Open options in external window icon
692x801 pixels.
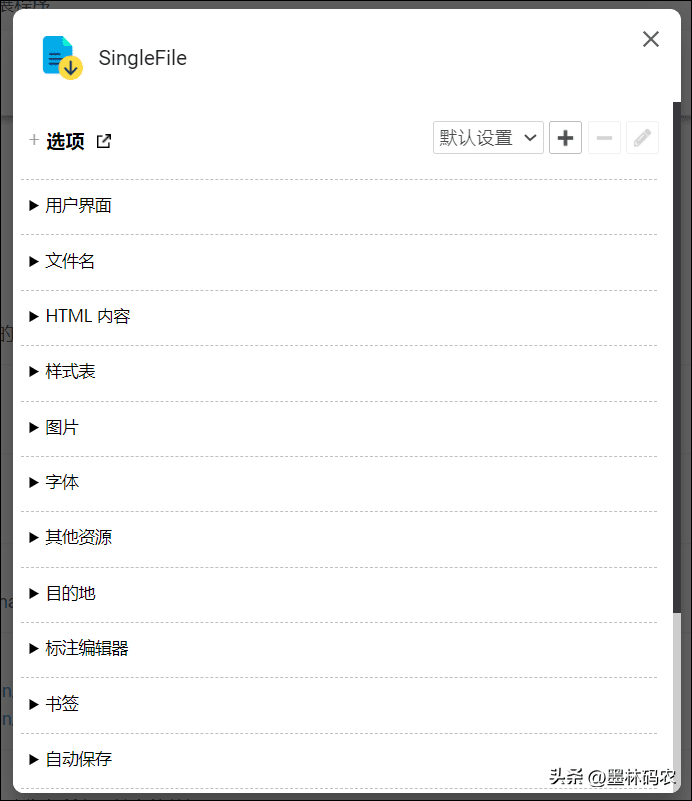[x=104, y=141]
